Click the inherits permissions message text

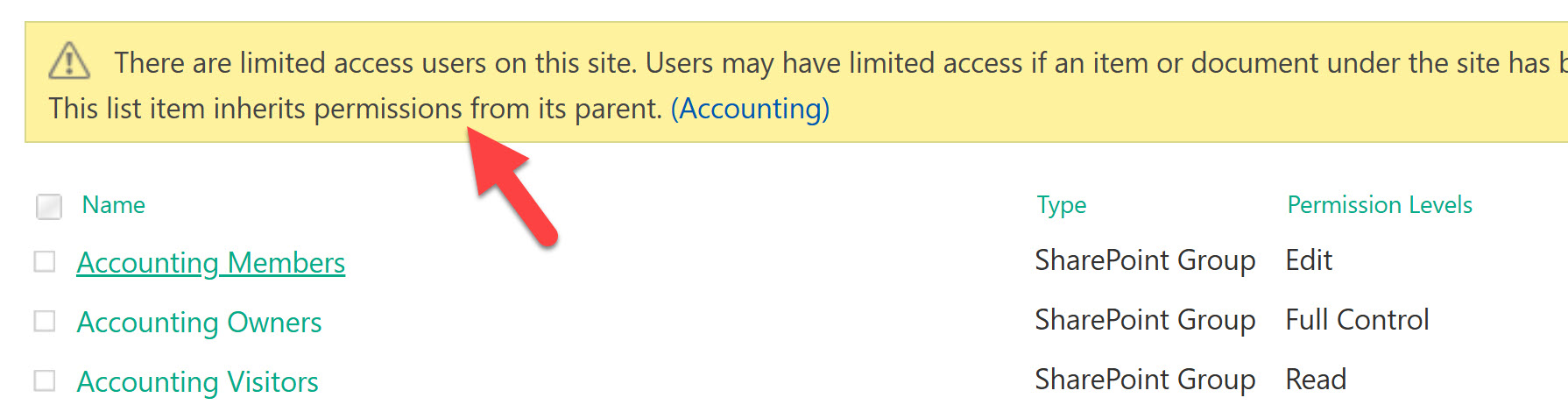(x=355, y=109)
